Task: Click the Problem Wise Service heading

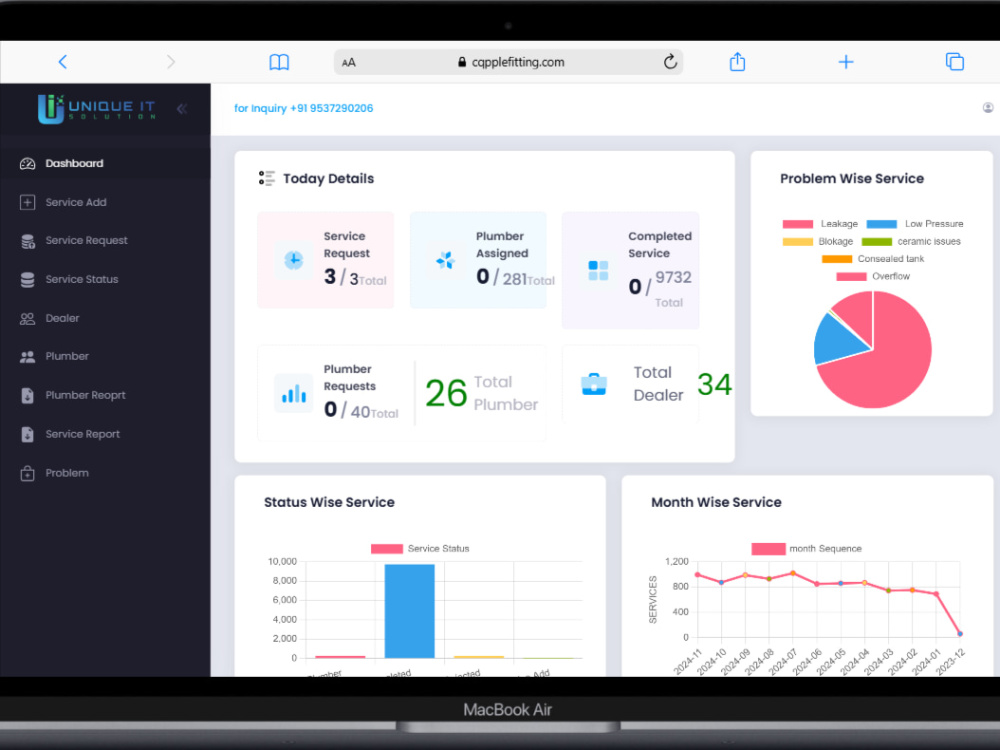Action: point(852,179)
